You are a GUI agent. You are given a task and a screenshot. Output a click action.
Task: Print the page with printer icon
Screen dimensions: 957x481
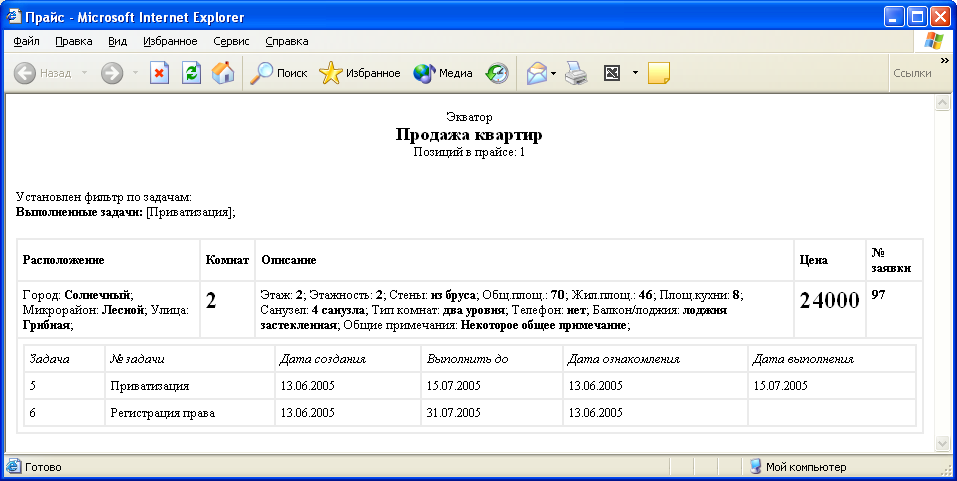click(x=576, y=73)
